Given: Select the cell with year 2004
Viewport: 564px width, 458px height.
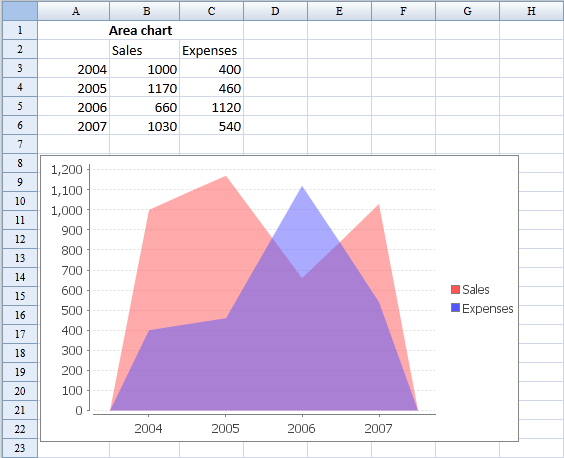Looking at the screenshot, I should pos(74,68).
